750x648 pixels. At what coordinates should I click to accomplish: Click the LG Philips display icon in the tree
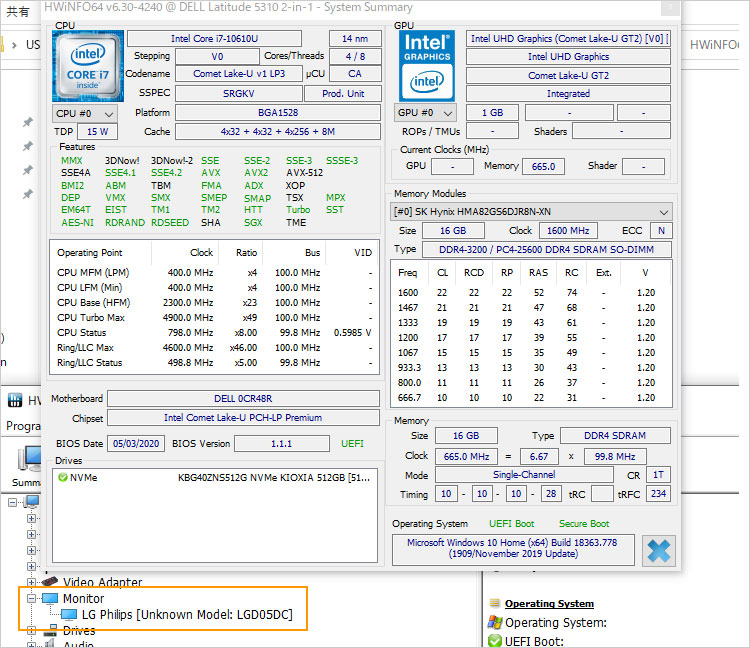click(69, 614)
